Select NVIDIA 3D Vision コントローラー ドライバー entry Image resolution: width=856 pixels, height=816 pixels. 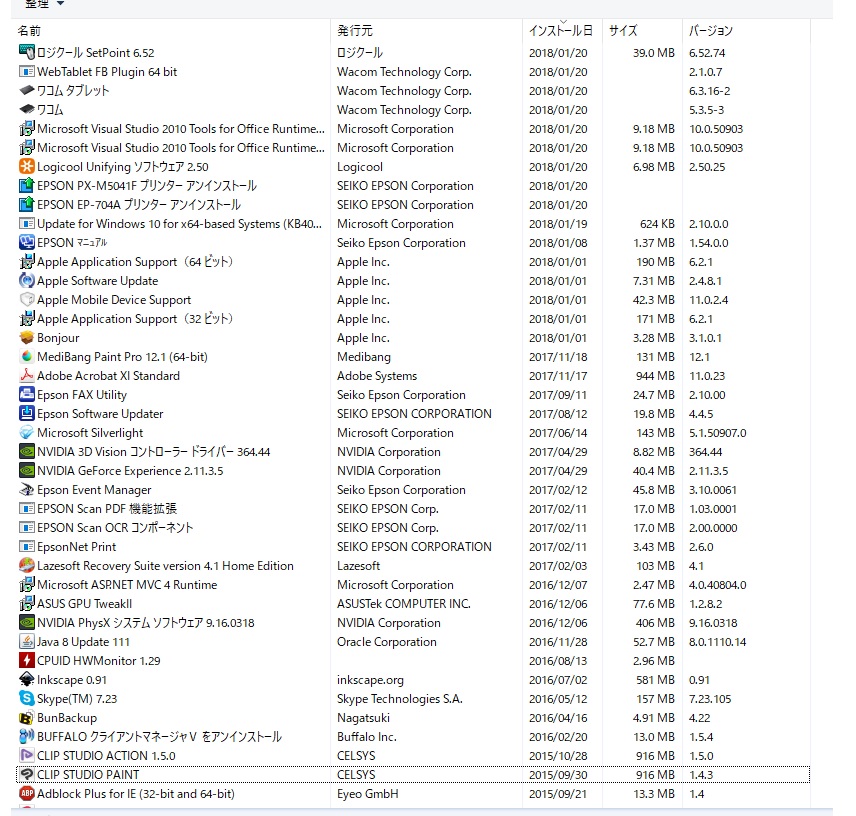(413, 451)
